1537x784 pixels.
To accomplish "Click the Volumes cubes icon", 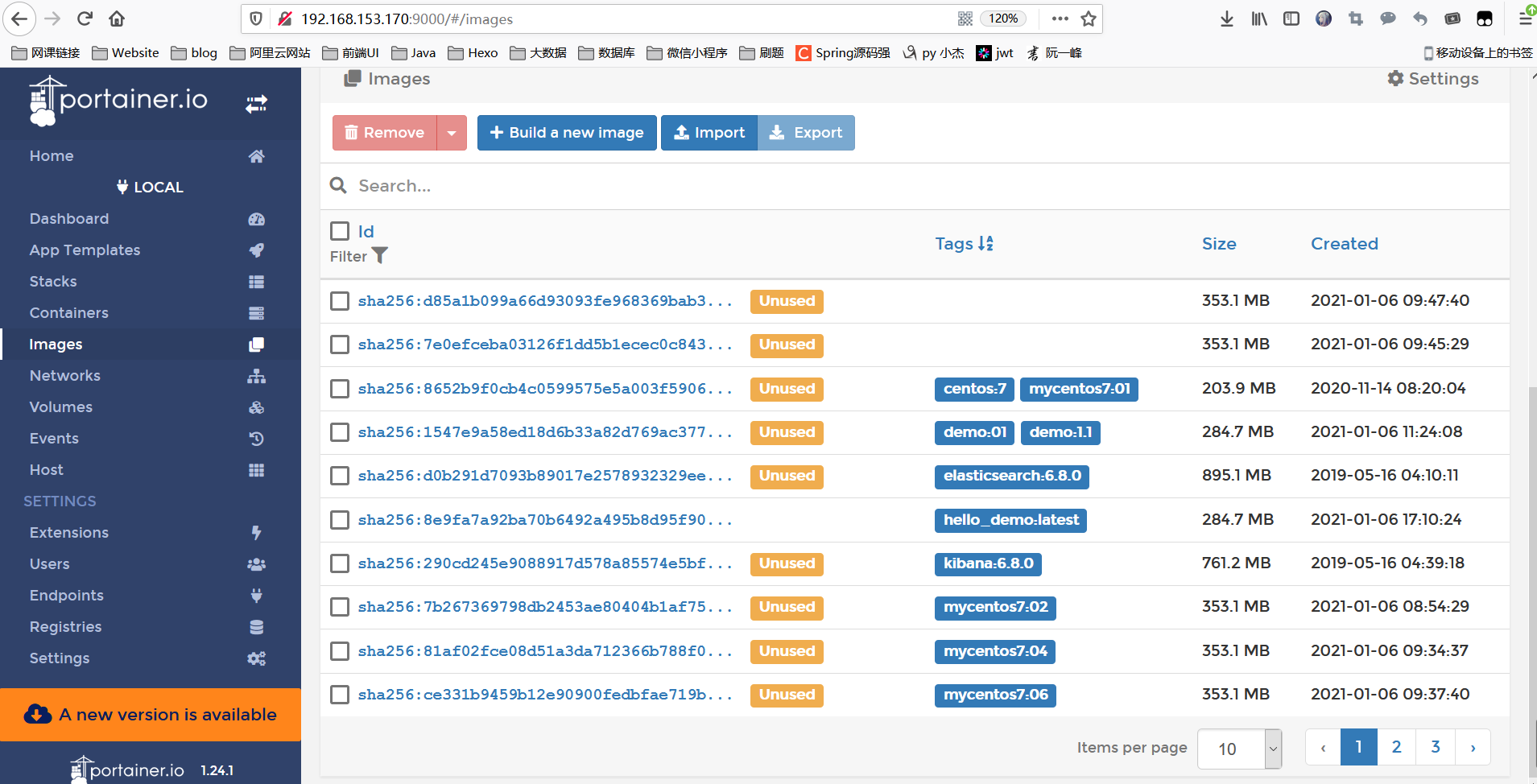I will tap(256, 407).
